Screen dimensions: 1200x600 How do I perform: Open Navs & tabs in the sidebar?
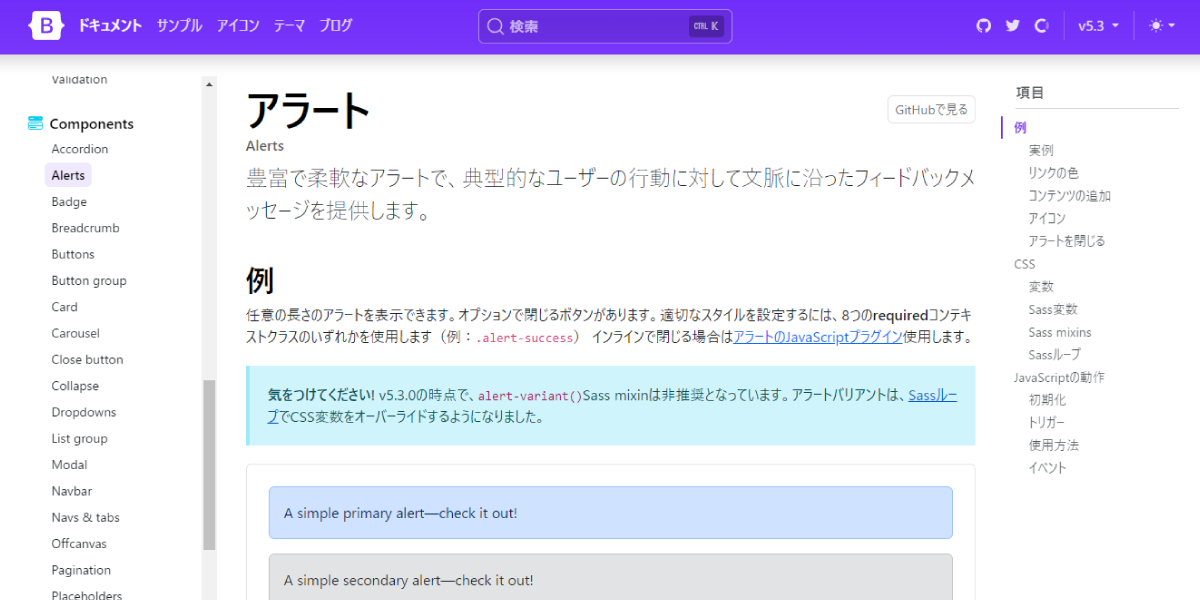click(85, 517)
